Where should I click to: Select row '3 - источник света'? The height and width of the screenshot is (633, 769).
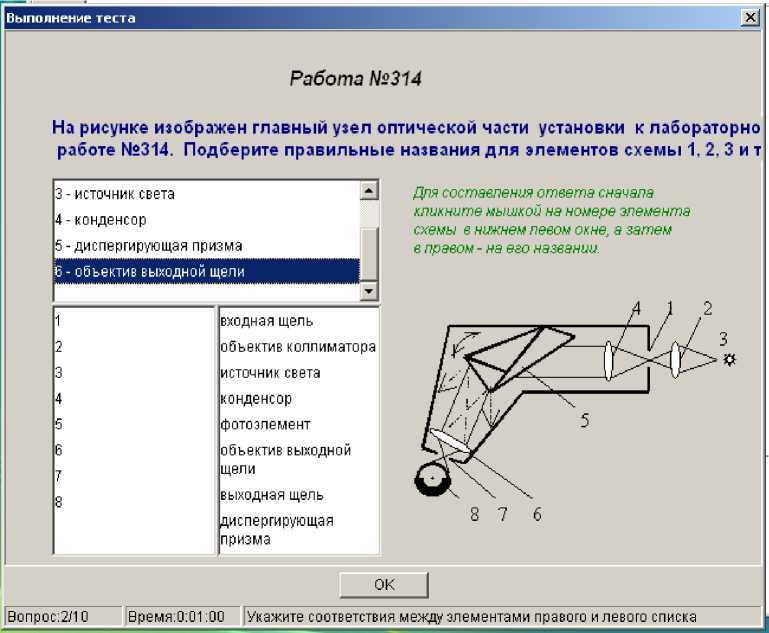(x=206, y=194)
